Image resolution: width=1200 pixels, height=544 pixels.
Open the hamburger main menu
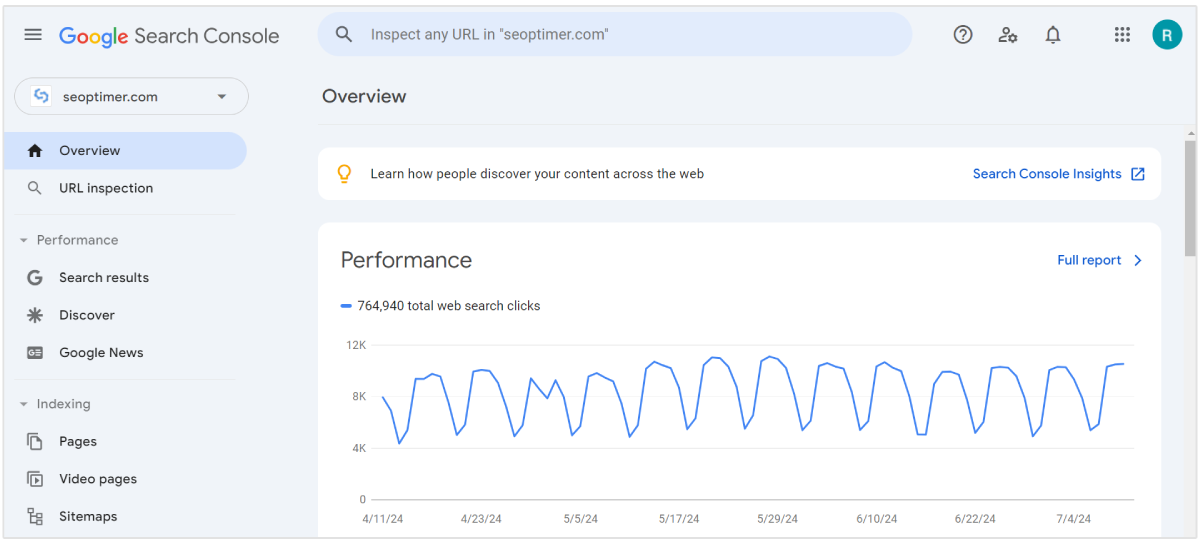pos(33,35)
